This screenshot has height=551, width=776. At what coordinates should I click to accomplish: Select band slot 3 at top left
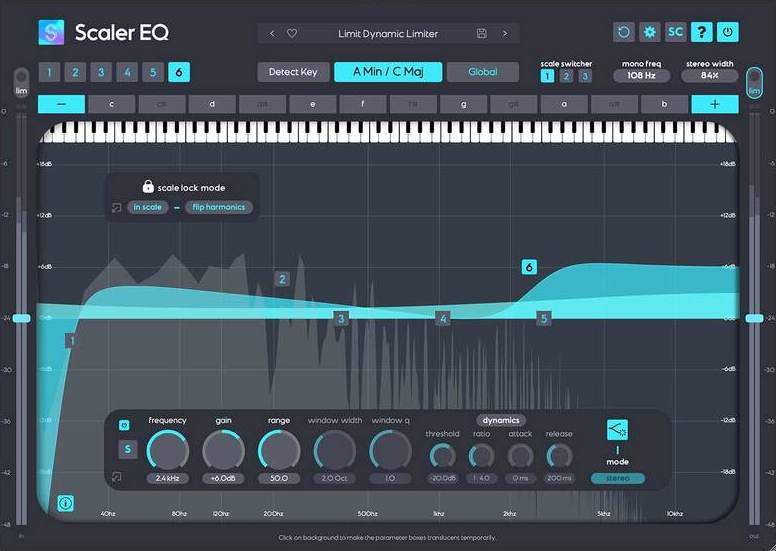100,72
